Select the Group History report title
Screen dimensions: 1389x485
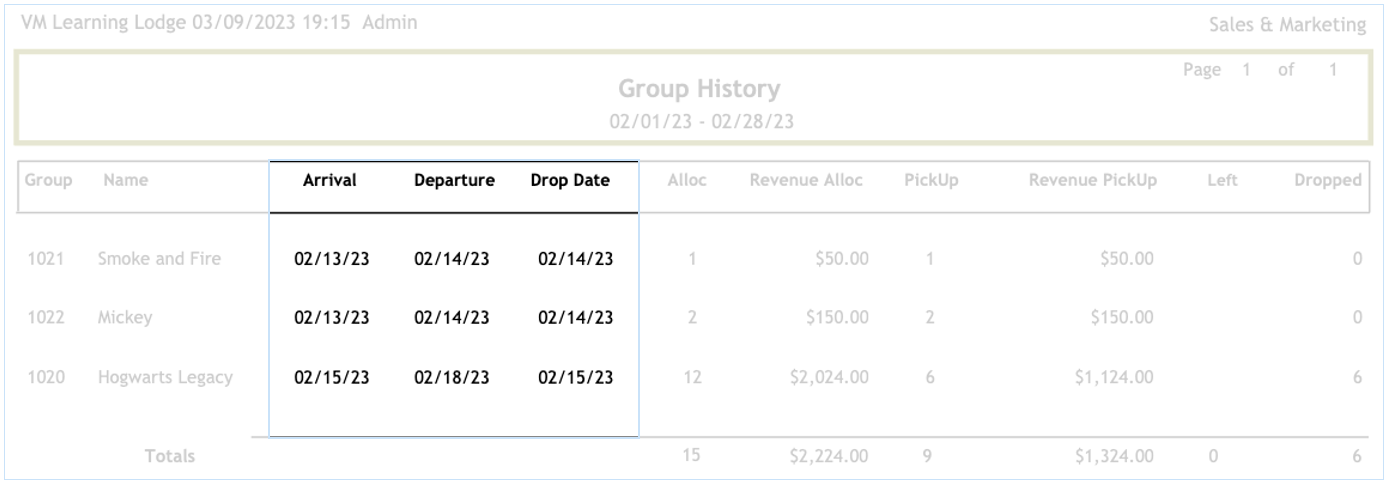[699, 90]
